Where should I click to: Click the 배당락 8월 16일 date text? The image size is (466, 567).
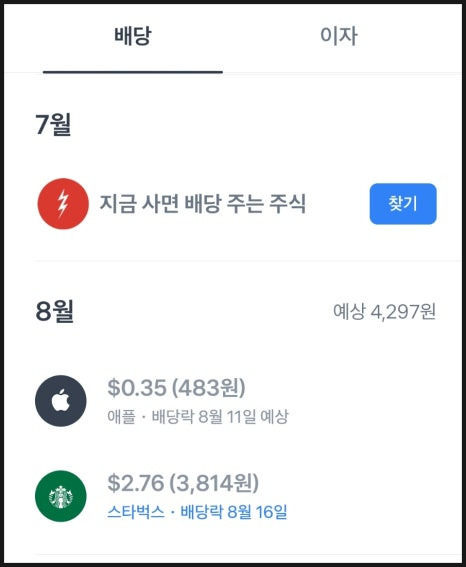(x=234, y=512)
